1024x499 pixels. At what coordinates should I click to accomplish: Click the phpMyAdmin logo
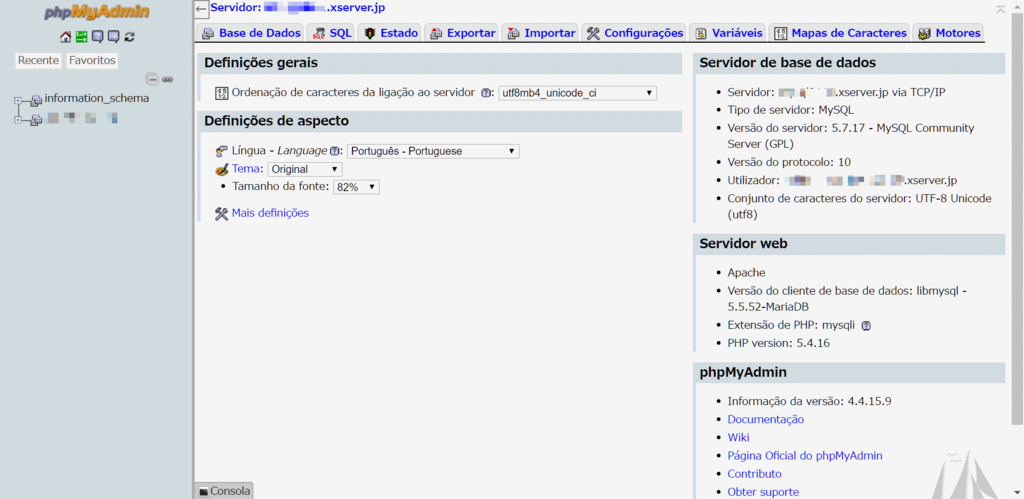click(97, 12)
